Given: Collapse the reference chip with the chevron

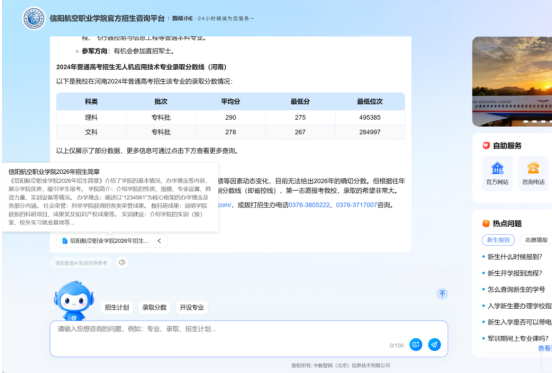Looking at the screenshot, I should [x=159, y=241].
